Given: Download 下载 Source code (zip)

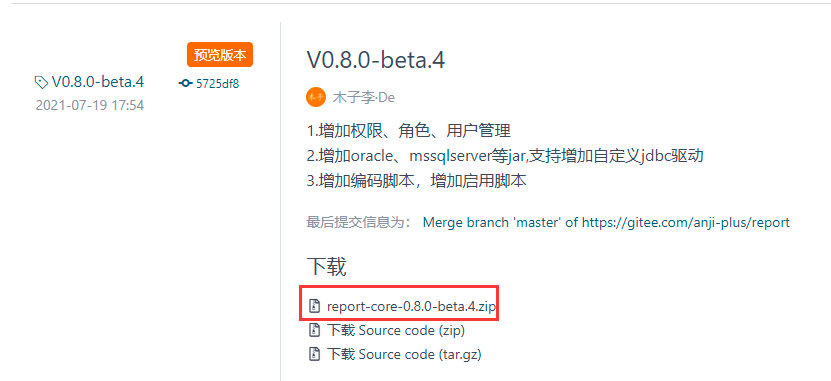Looking at the screenshot, I should pos(396,331).
